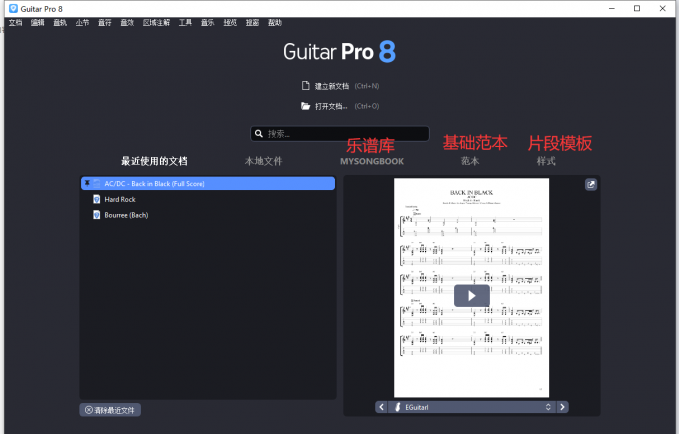The width and height of the screenshot is (679, 434).
Task: Focus the 搜索 search field
Action: [340, 133]
